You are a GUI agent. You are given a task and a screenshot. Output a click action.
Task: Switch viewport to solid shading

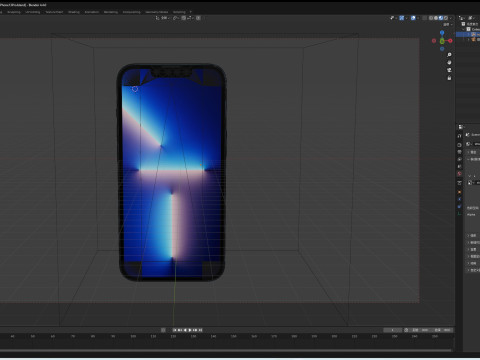[x=436, y=18]
